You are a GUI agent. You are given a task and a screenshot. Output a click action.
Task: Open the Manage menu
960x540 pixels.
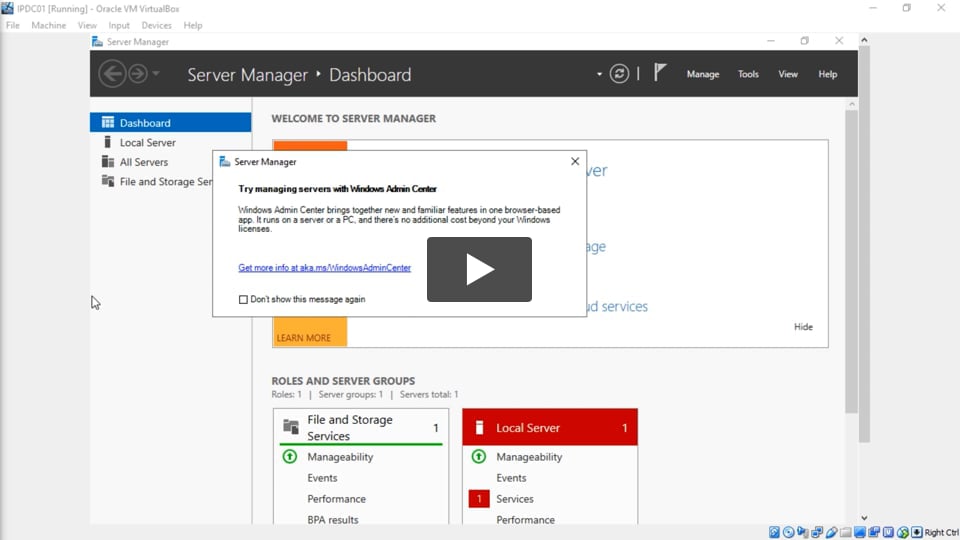[702, 74]
